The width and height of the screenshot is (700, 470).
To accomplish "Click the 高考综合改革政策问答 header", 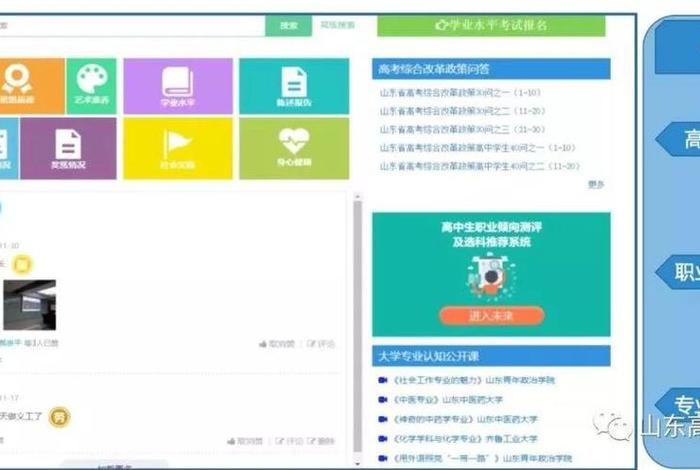I will 491,69.
